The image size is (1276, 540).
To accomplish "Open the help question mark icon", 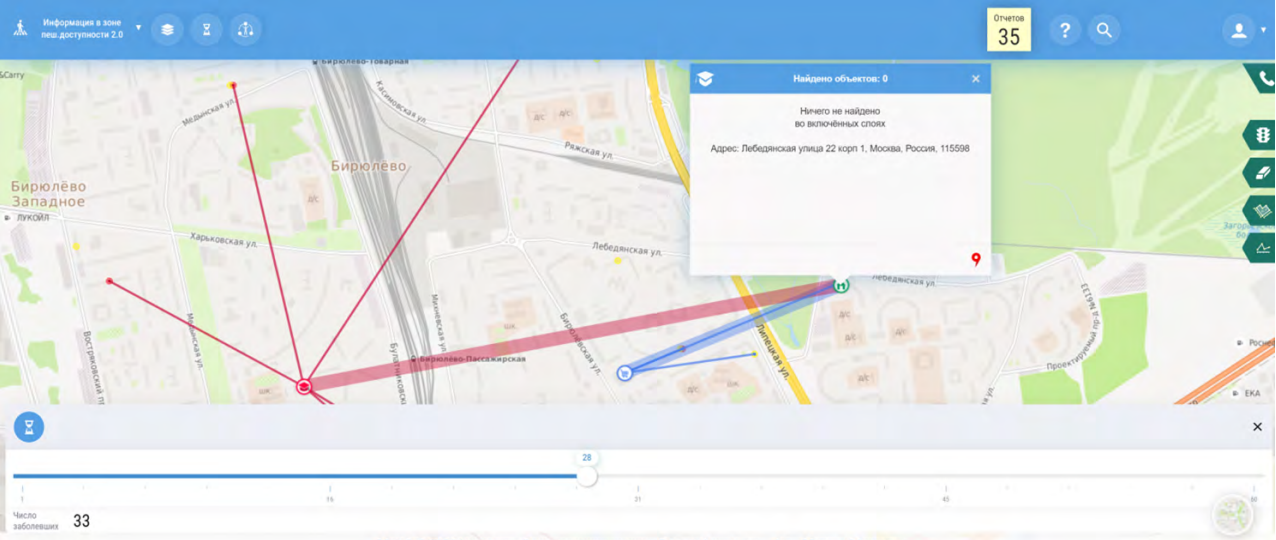I will click(x=1064, y=31).
